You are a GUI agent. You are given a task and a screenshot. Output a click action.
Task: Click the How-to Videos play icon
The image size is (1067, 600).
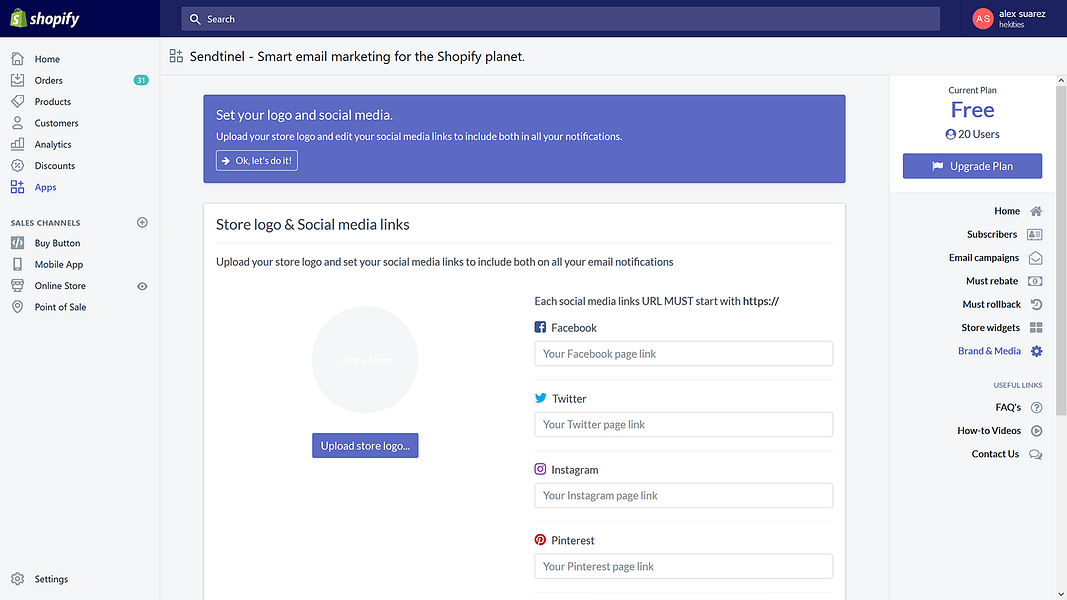tap(1036, 431)
